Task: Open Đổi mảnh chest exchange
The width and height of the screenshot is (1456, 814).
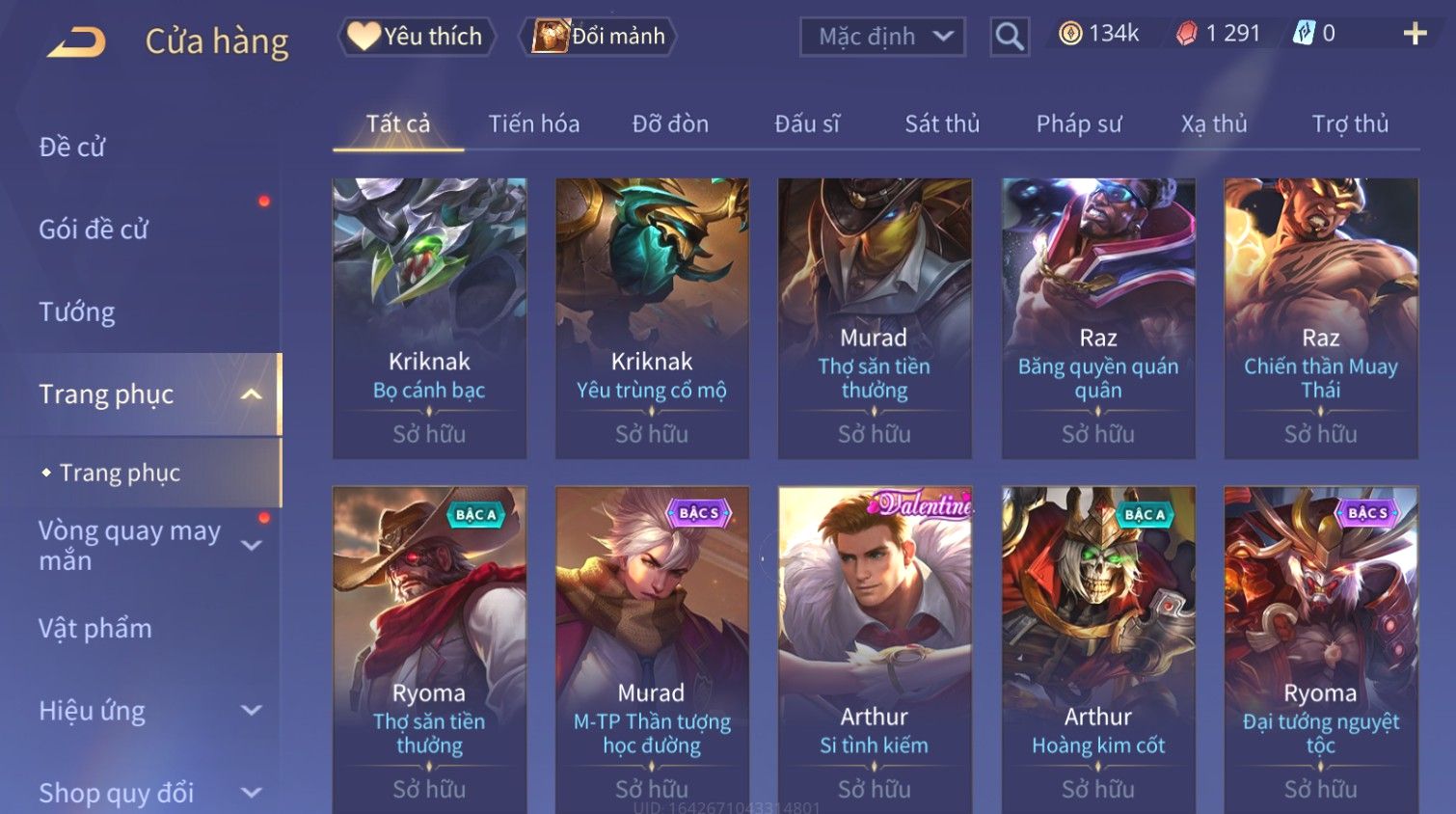Action: [x=598, y=37]
